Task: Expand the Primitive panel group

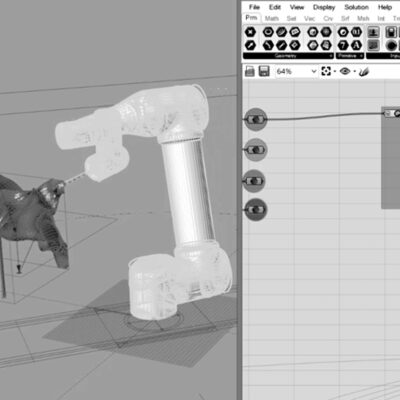Action: (350, 56)
